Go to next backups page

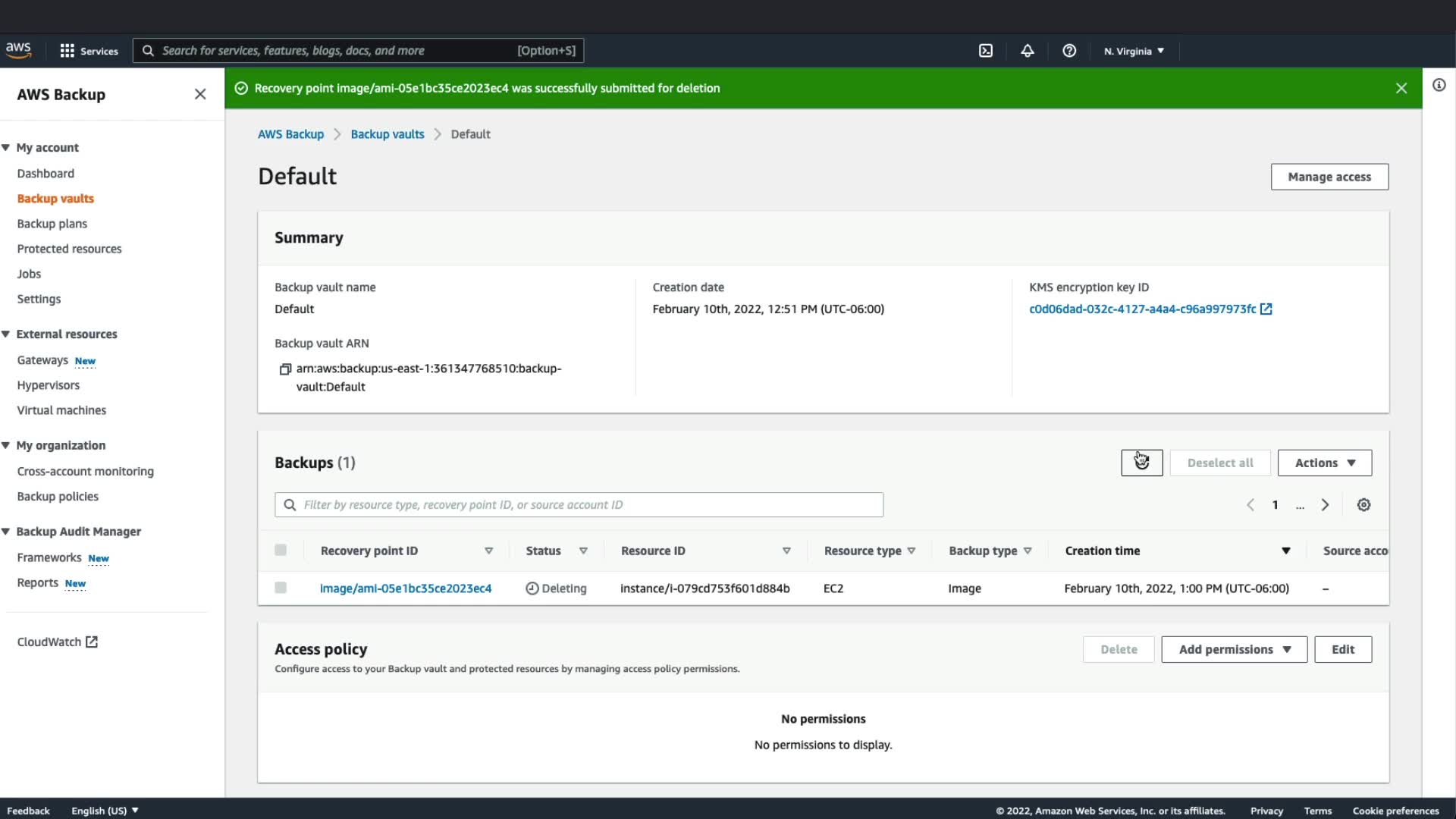(1325, 505)
